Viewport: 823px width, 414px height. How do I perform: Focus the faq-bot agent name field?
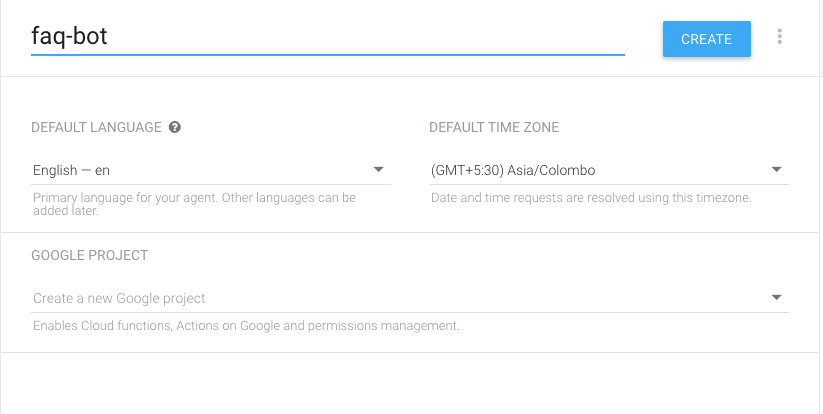(328, 37)
